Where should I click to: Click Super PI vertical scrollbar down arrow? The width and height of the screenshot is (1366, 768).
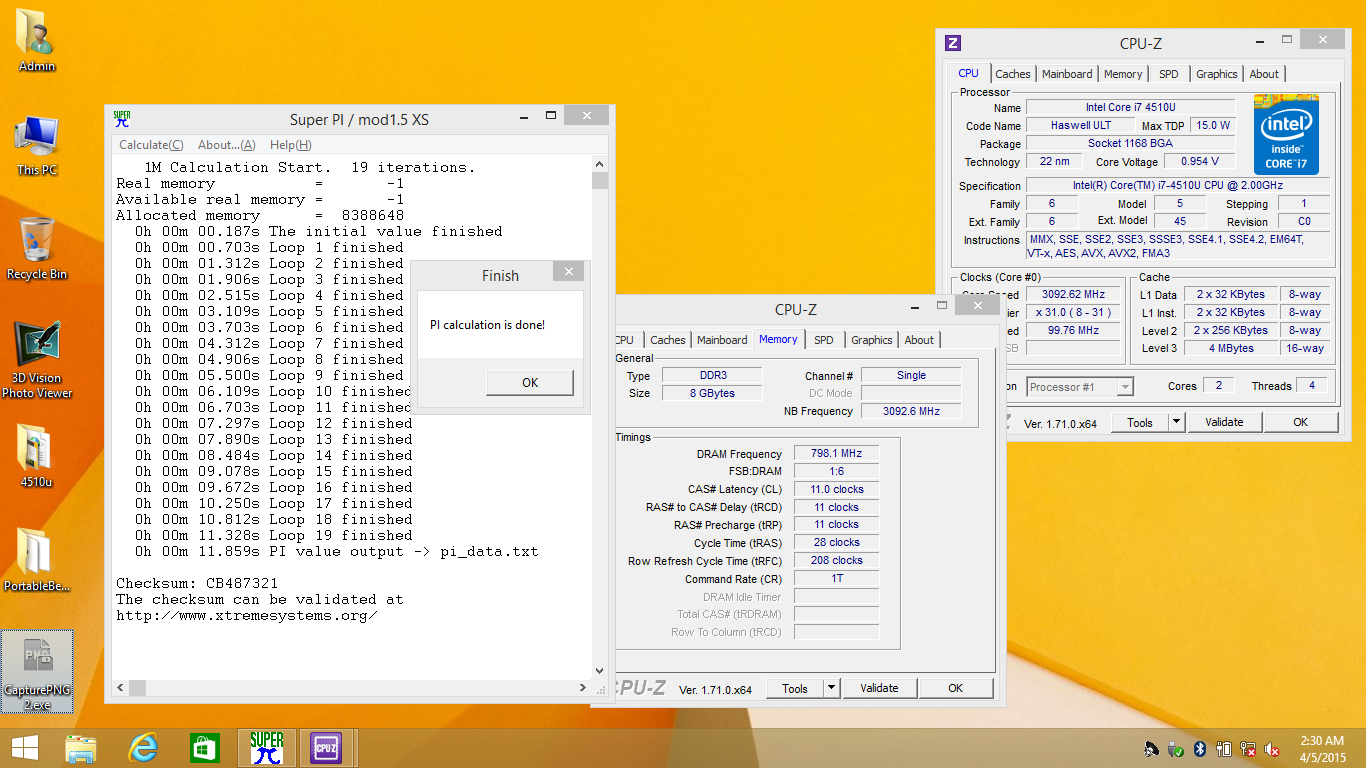click(x=600, y=672)
